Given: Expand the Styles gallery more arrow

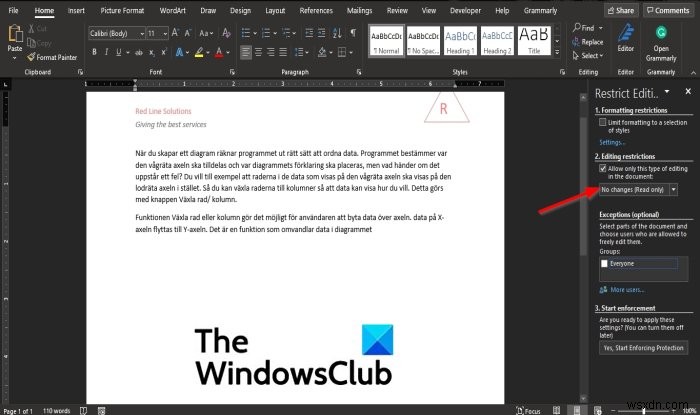Looking at the screenshot, I should [x=557, y=53].
